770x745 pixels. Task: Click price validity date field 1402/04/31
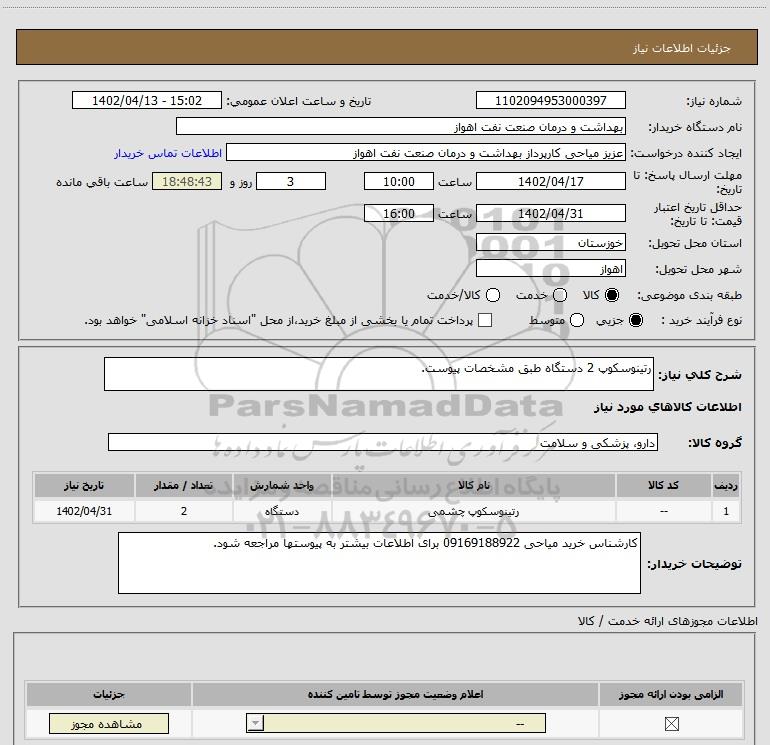[x=550, y=214]
